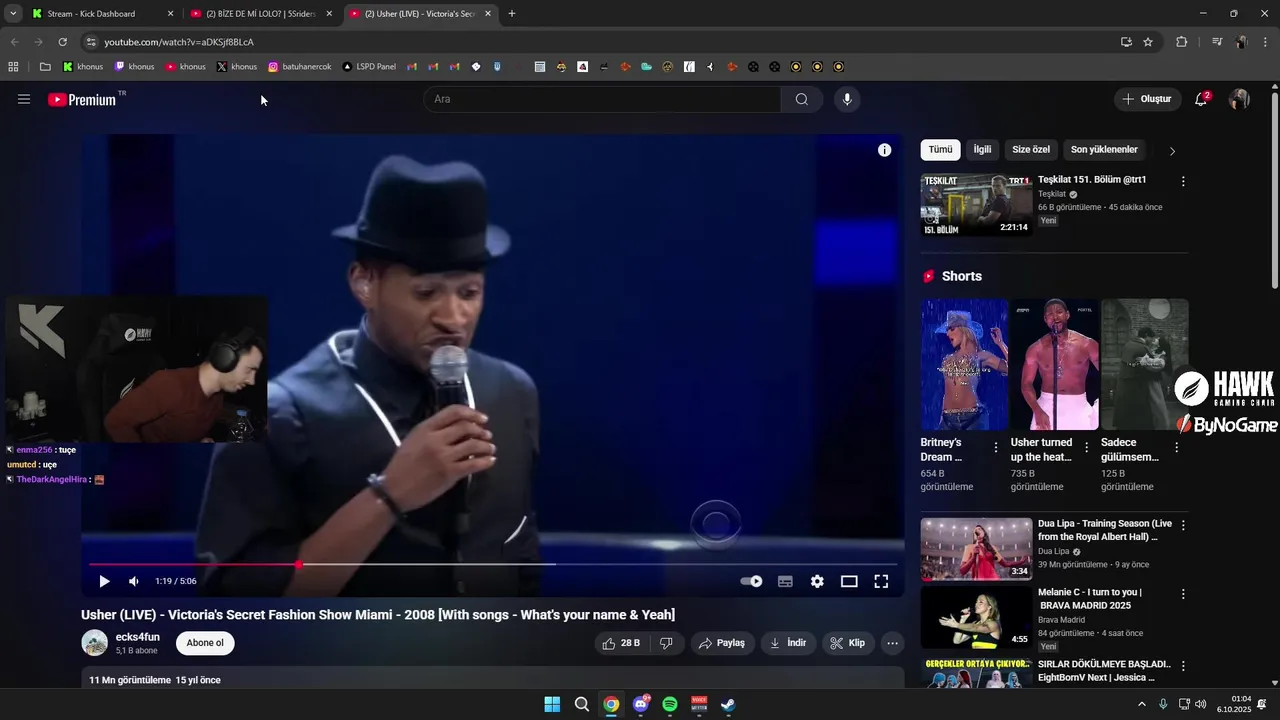Viewport: 1280px width, 720px height.
Task: Dislike the video
Action: pos(667,643)
